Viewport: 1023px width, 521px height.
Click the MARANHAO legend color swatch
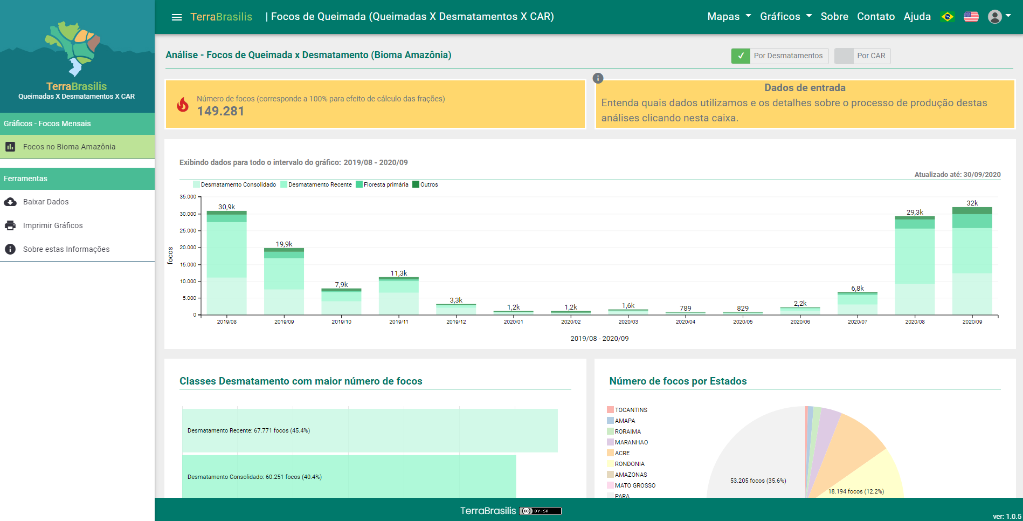coord(610,442)
